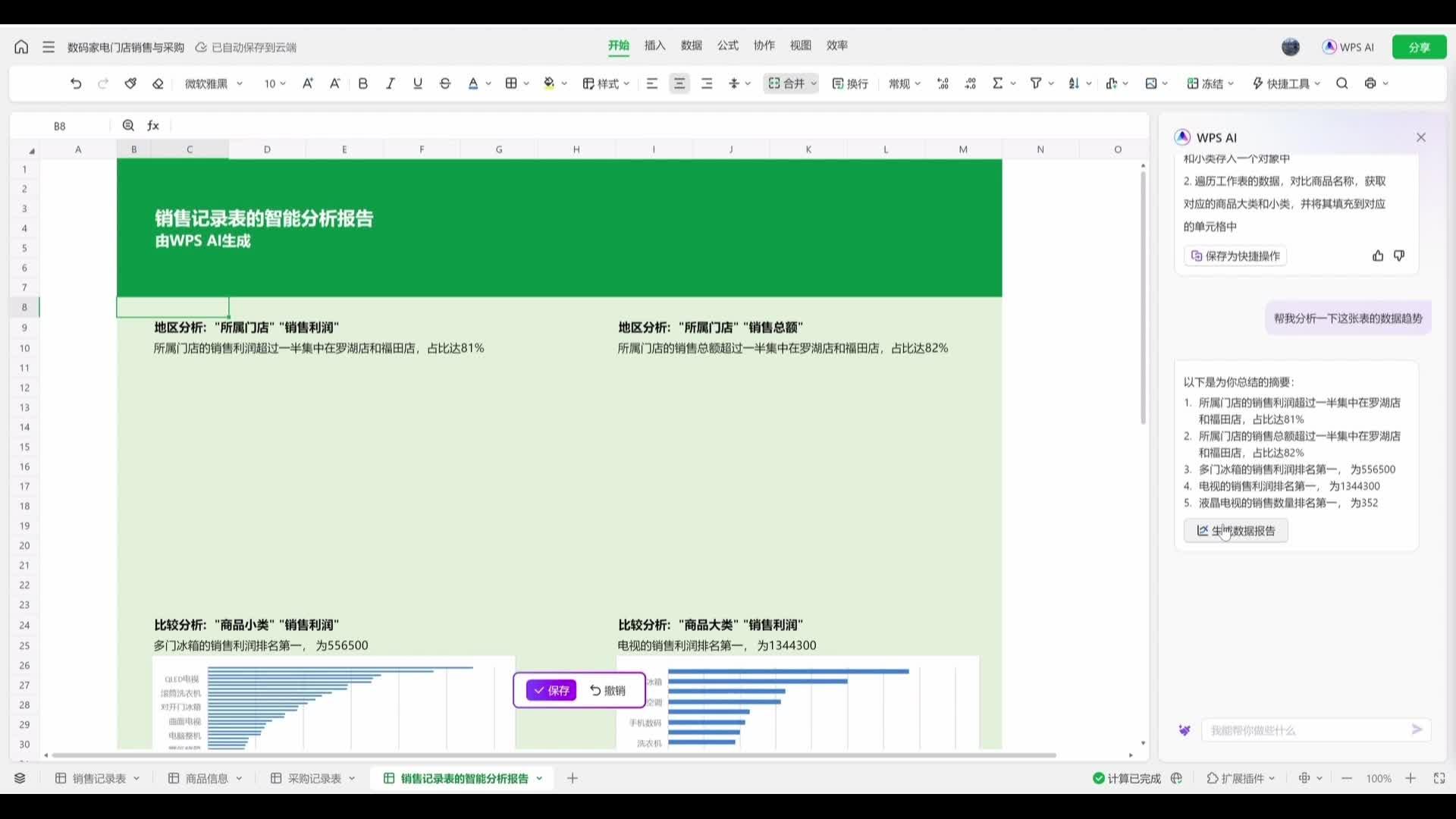Screen dimensions: 1456x819
Task: Click the insert image icon
Action: pyautogui.click(x=1151, y=83)
